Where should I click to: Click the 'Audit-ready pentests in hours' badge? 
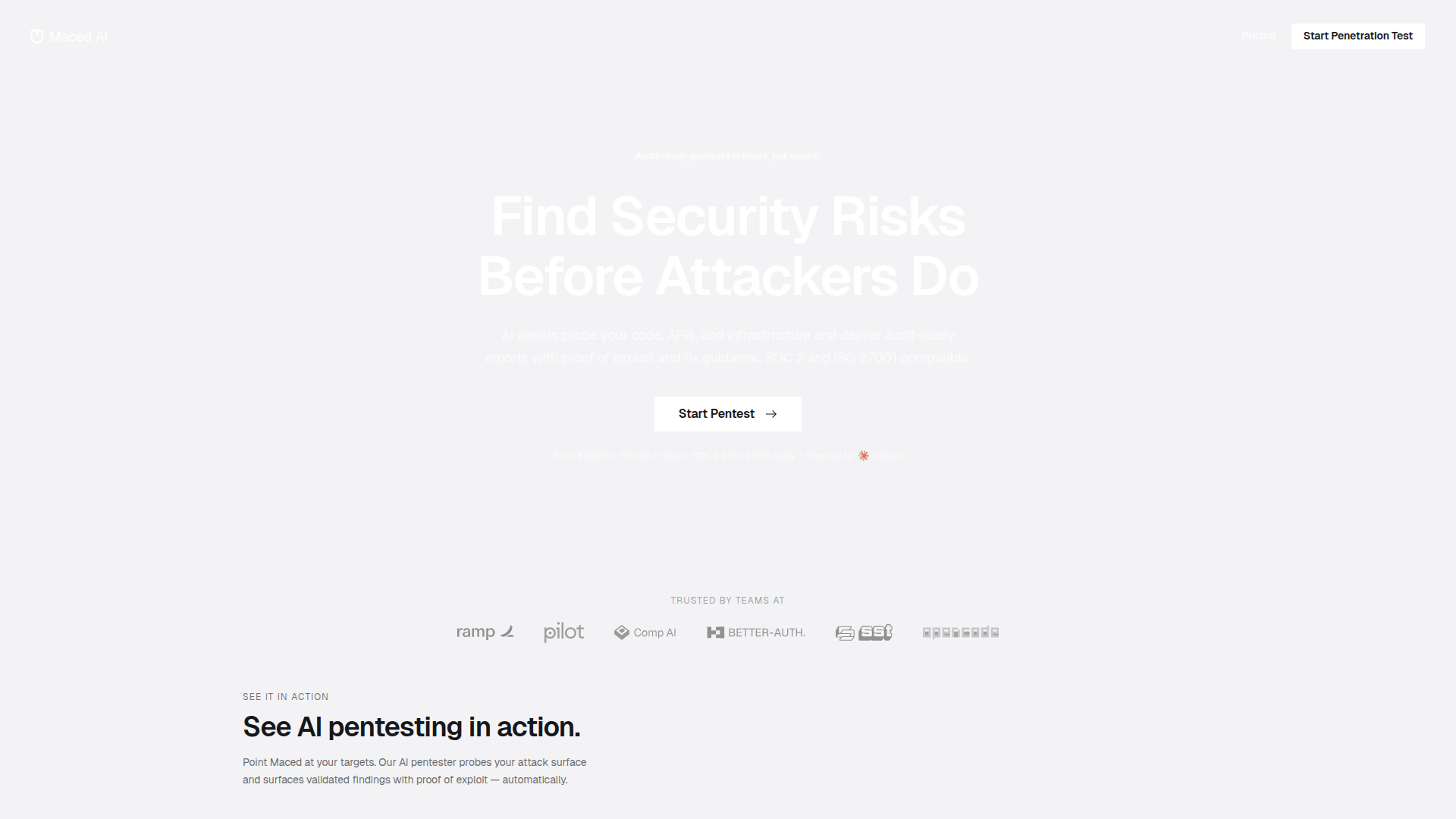click(727, 157)
